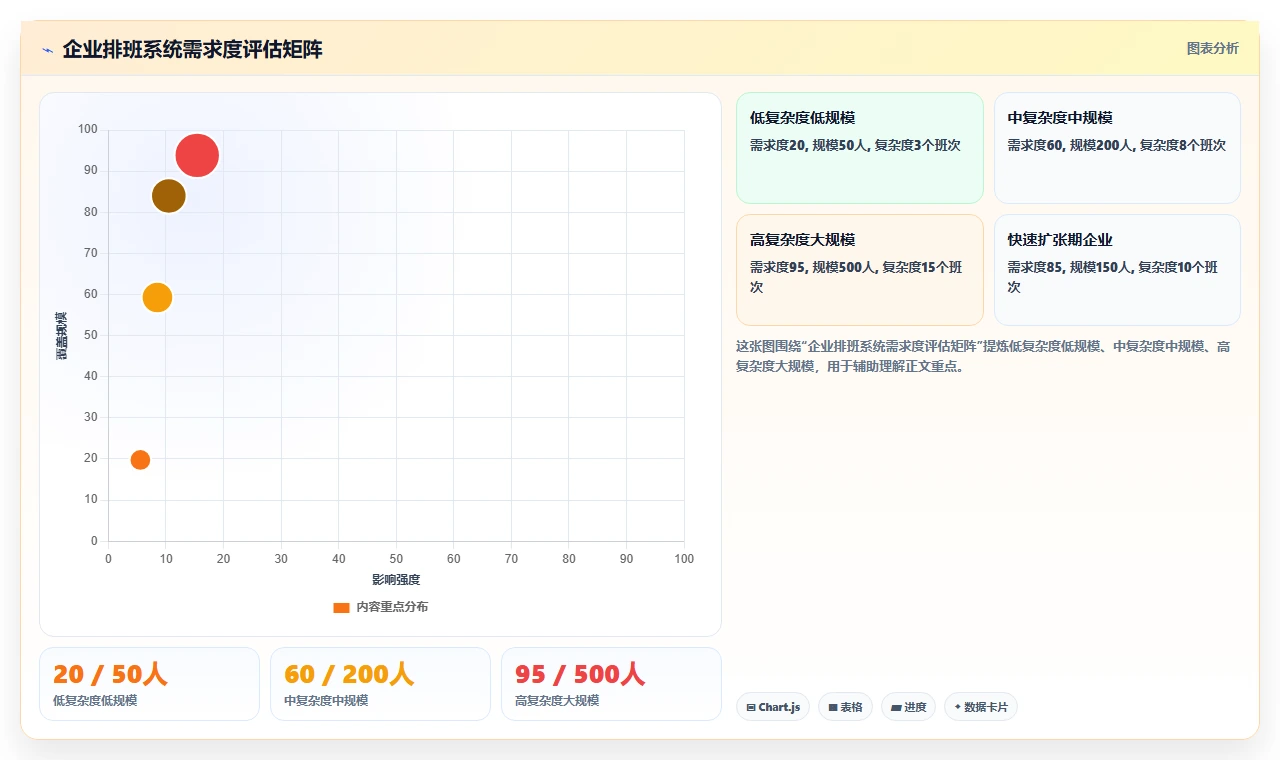Select the red bubble in the chart
This screenshot has width=1280, height=760.
197,155
